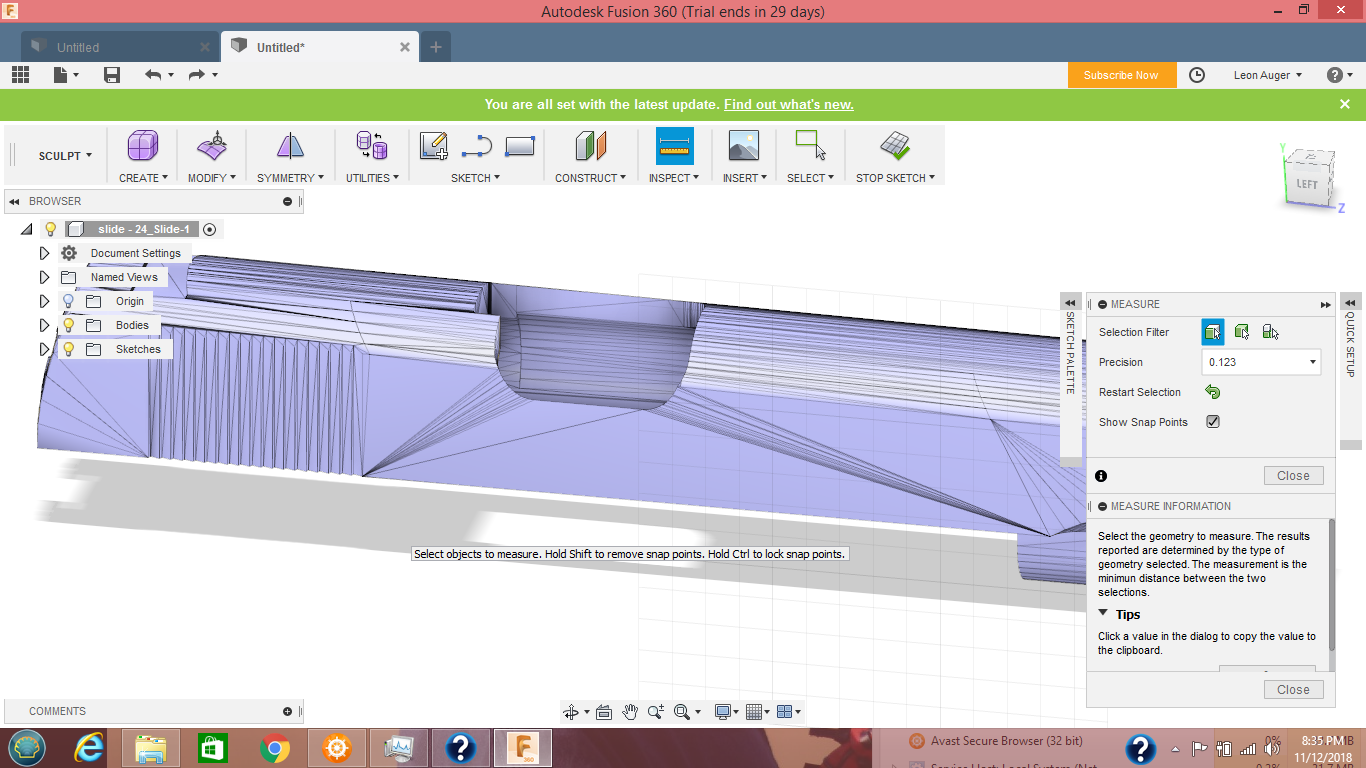Viewport: 1366px width, 768px height.
Task: Open the CREATE menu
Action: click(x=143, y=178)
